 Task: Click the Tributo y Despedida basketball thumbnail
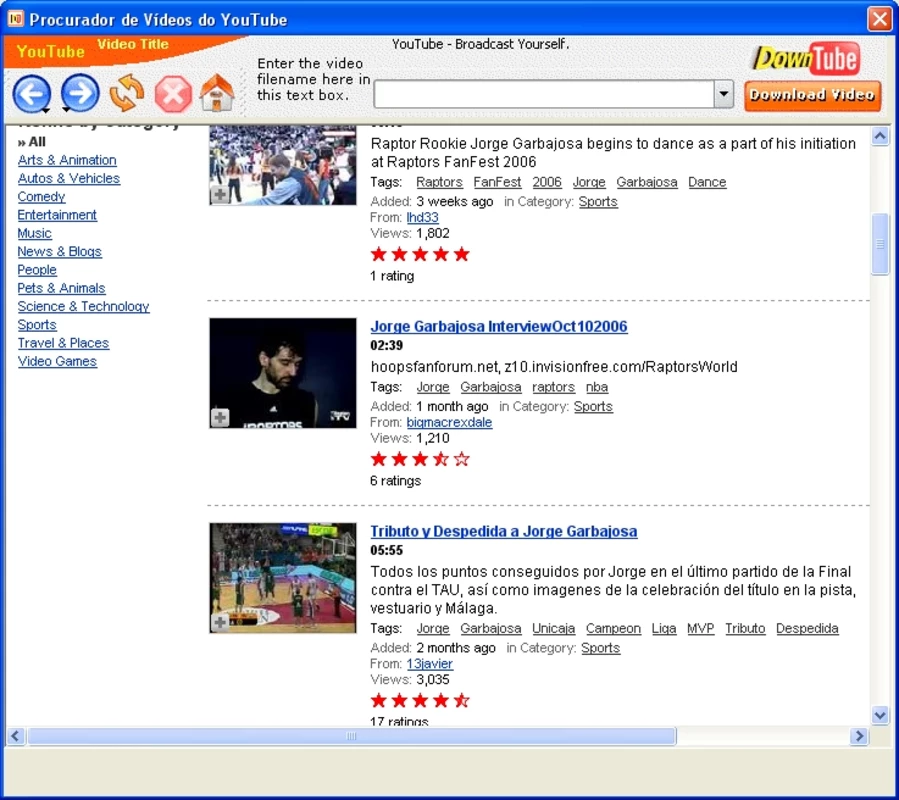pyautogui.click(x=283, y=577)
